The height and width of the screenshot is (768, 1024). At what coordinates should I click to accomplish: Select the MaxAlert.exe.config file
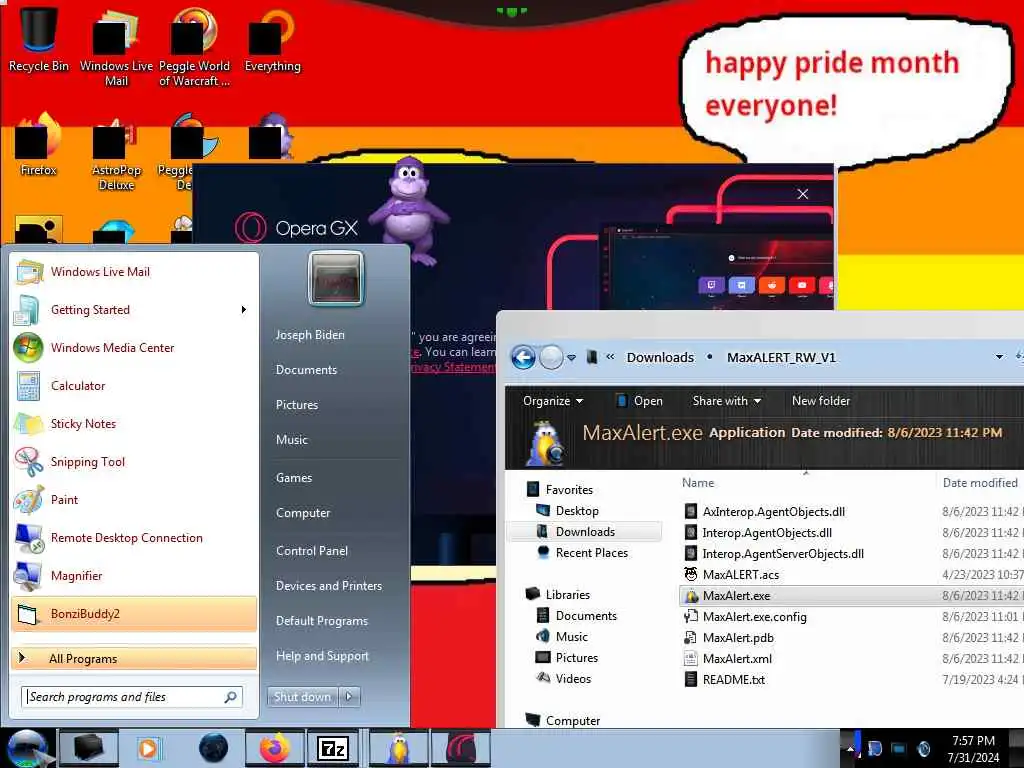pos(754,616)
